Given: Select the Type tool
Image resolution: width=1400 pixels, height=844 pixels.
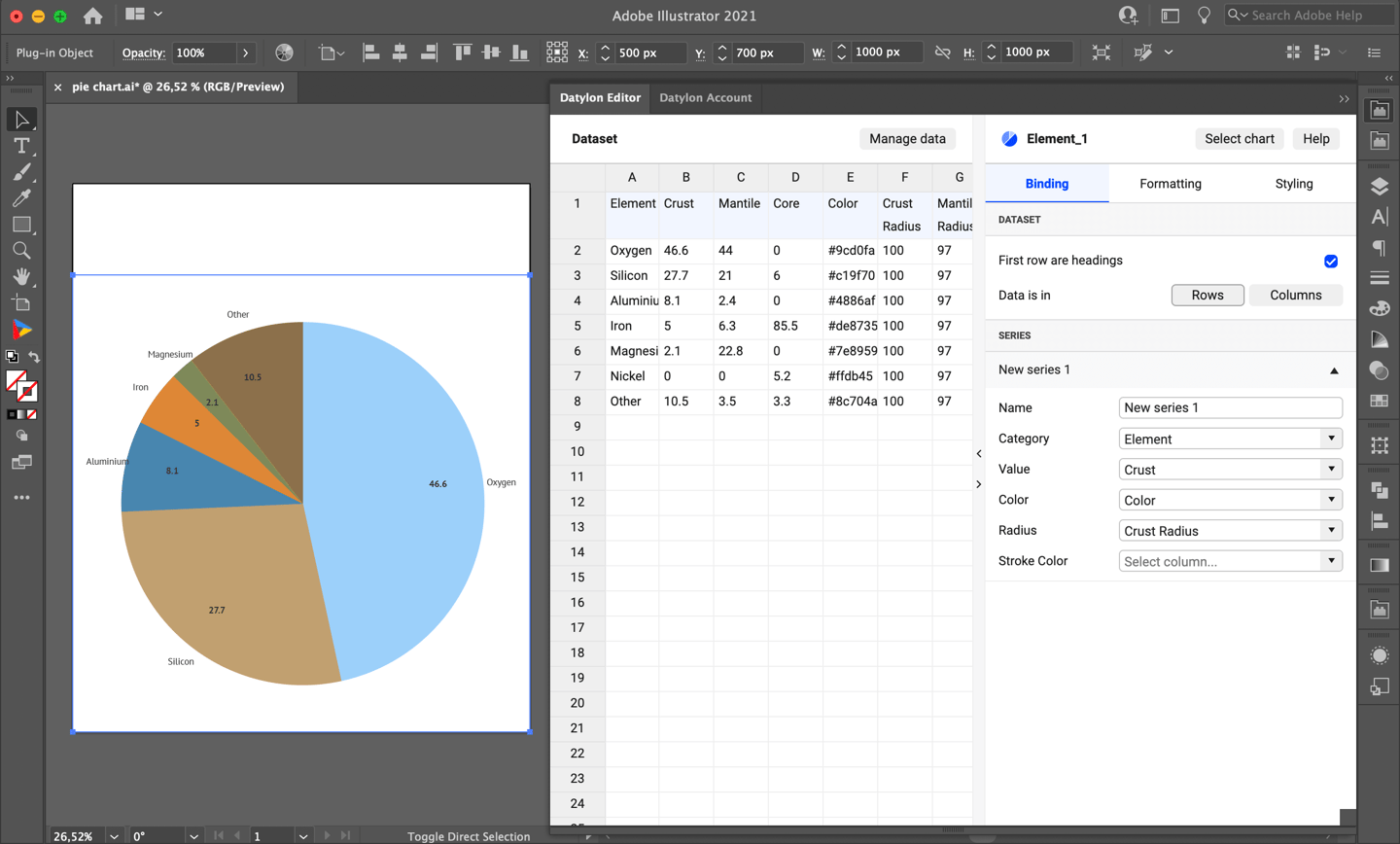Looking at the screenshot, I should (21, 146).
